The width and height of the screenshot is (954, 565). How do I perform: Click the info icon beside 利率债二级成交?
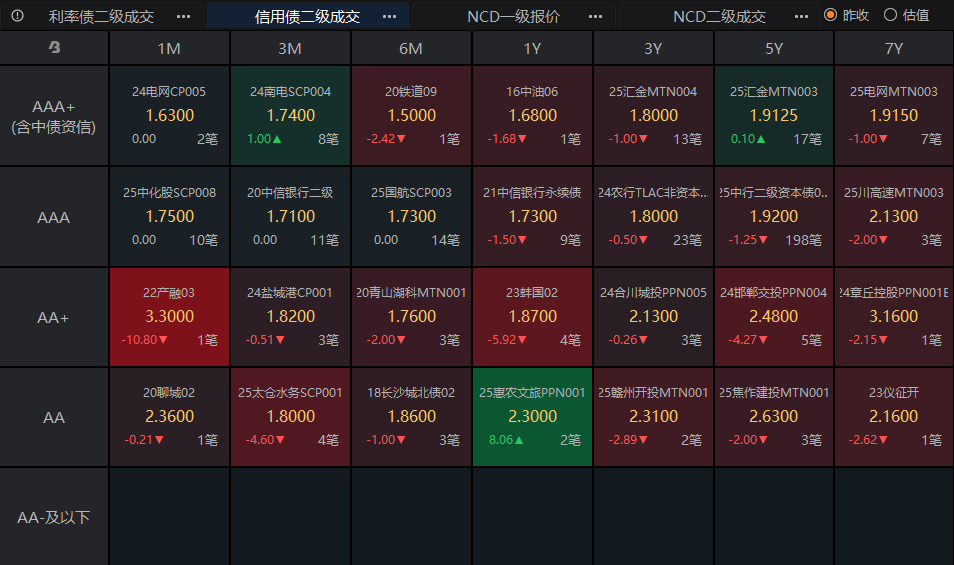click(x=18, y=16)
